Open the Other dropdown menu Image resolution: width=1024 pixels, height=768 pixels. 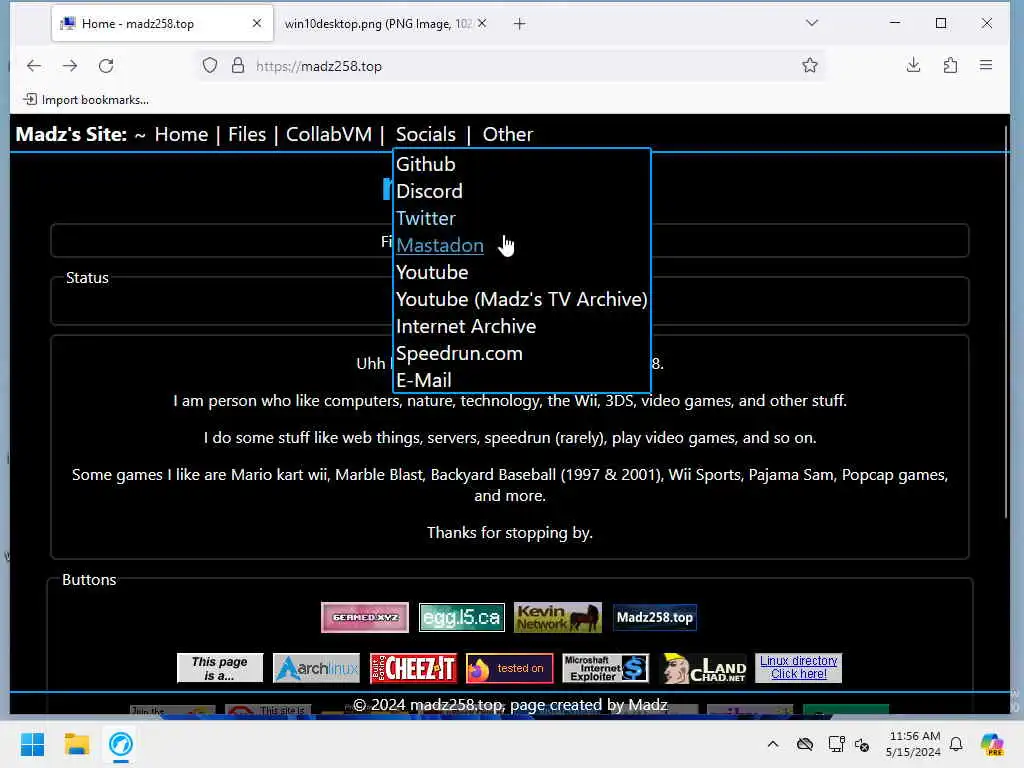tap(507, 135)
